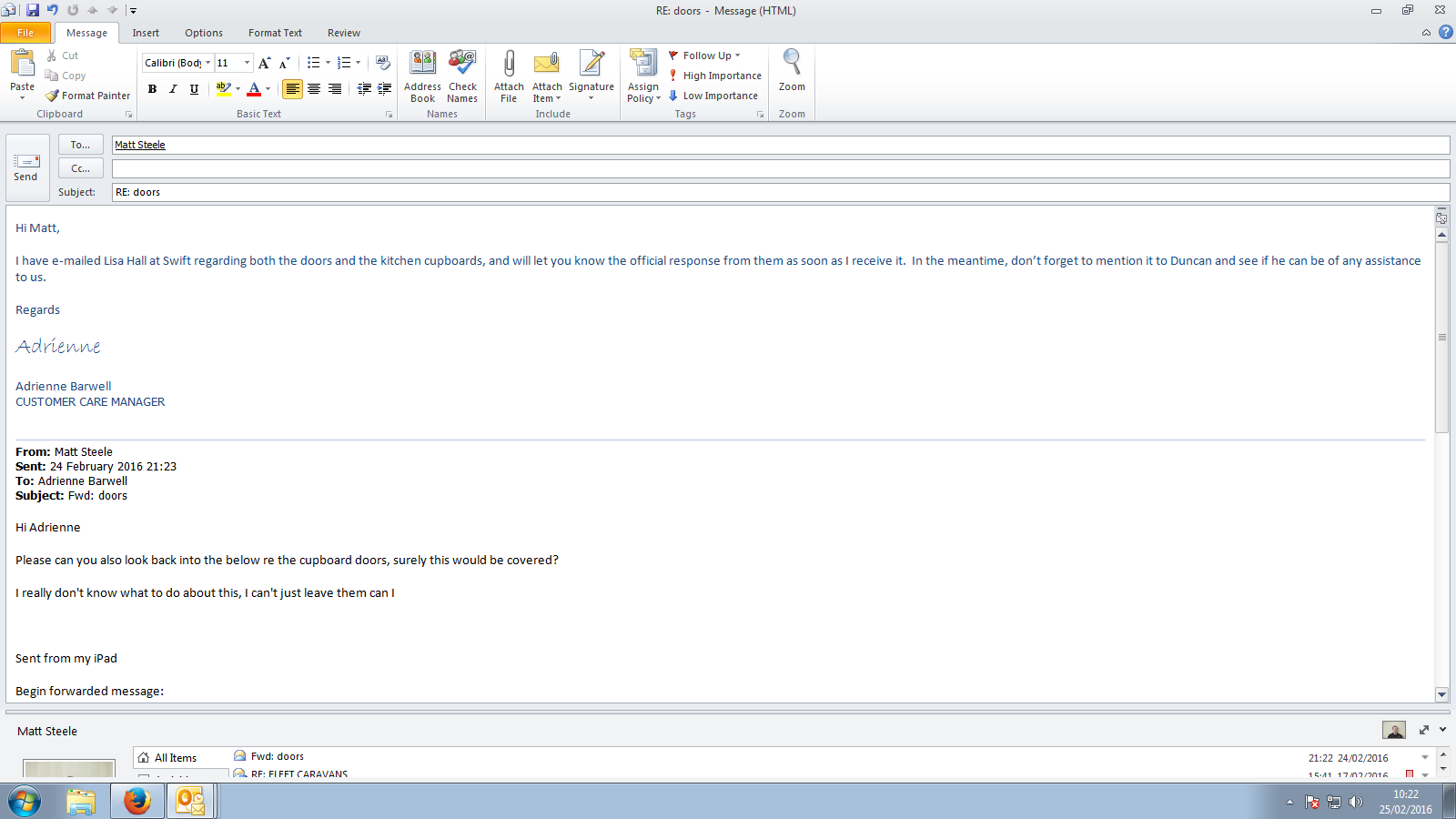Image resolution: width=1456 pixels, height=819 pixels.
Task: Center the paragraph text
Action: point(314,88)
